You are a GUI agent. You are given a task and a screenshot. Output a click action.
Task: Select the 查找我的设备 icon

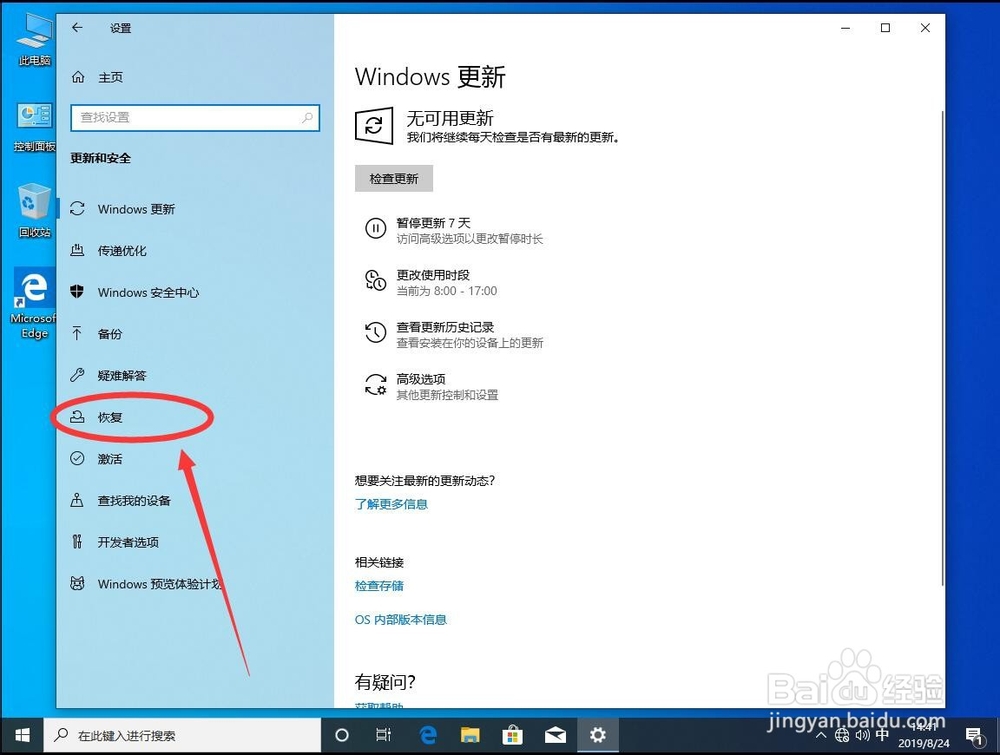pyautogui.click(x=77, y=500)
